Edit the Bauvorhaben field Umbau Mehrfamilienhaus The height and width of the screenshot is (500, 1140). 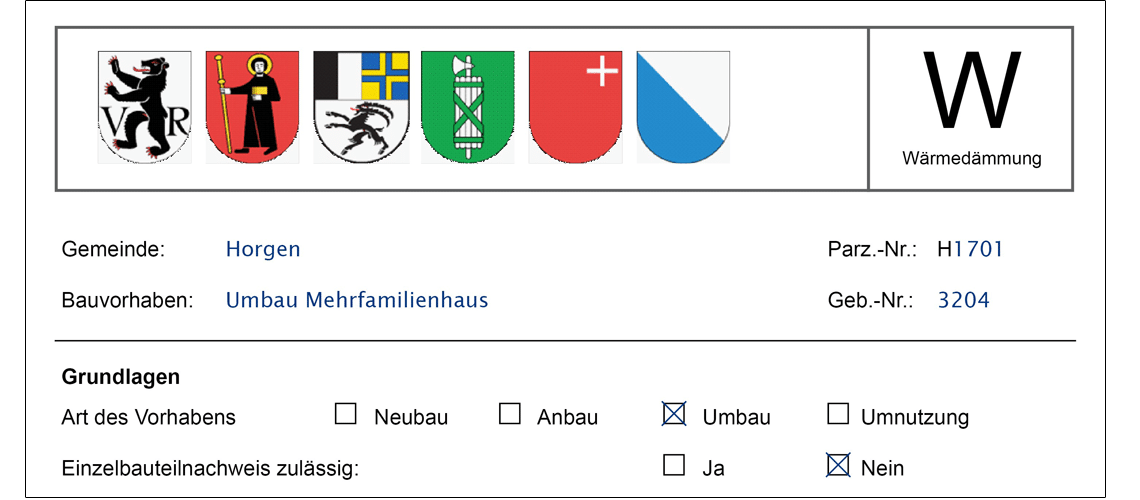tap(357, 300)
